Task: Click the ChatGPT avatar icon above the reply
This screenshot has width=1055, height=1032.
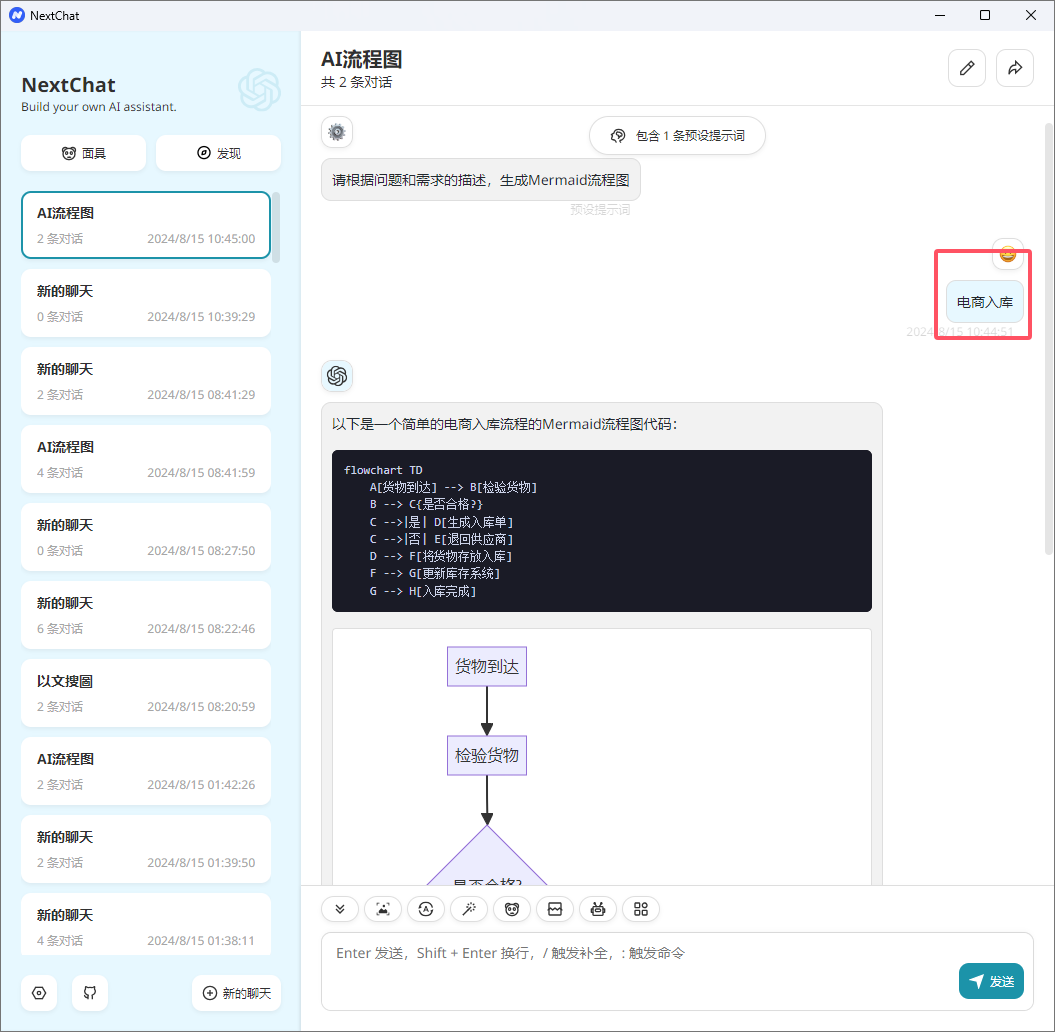Action: [337, 375]
